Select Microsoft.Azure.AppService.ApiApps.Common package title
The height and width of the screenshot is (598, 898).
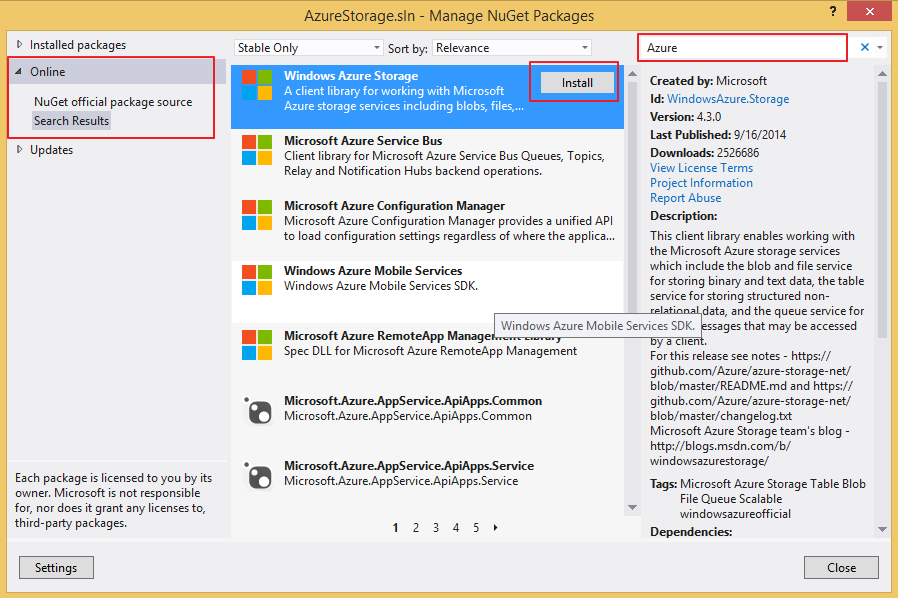413,400
